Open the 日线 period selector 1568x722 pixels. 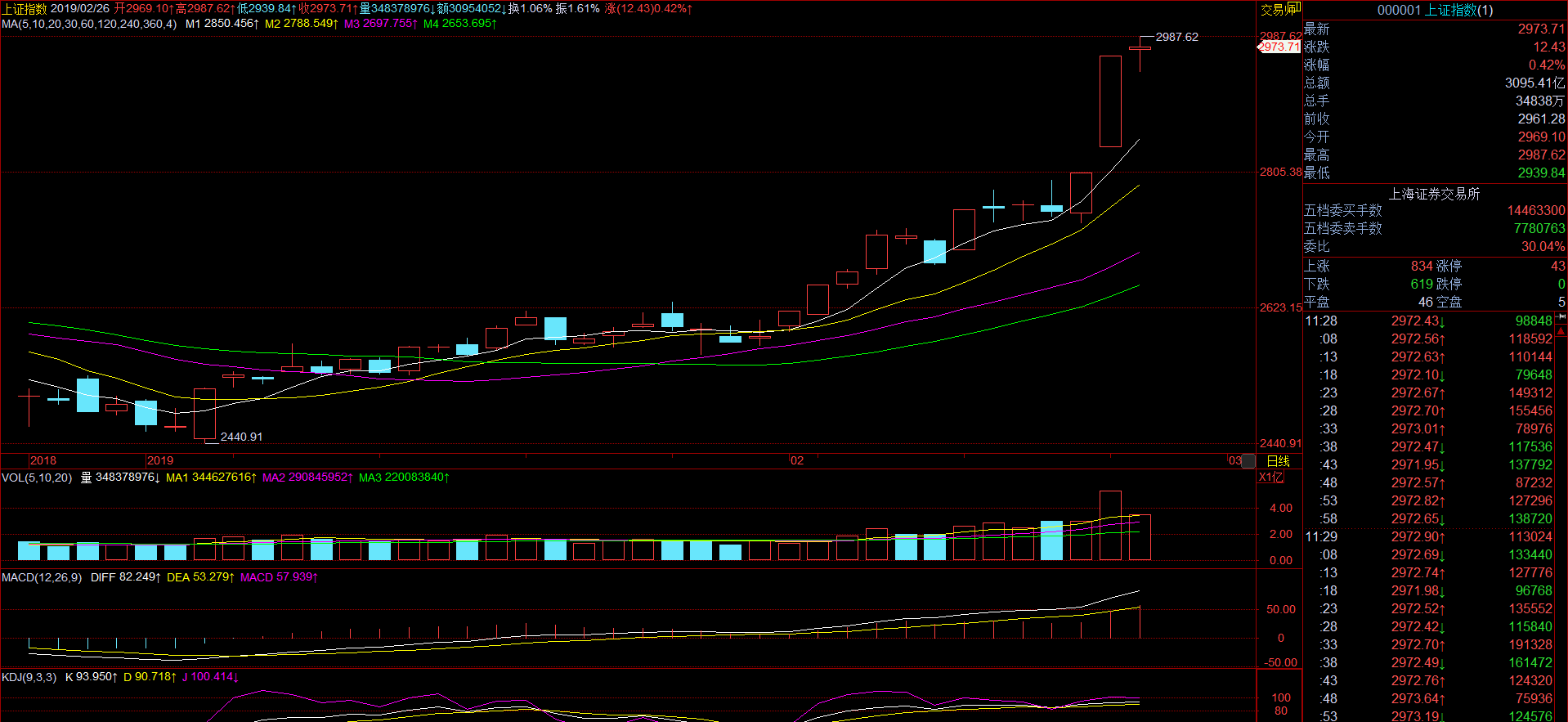(x=1278, y=461)
